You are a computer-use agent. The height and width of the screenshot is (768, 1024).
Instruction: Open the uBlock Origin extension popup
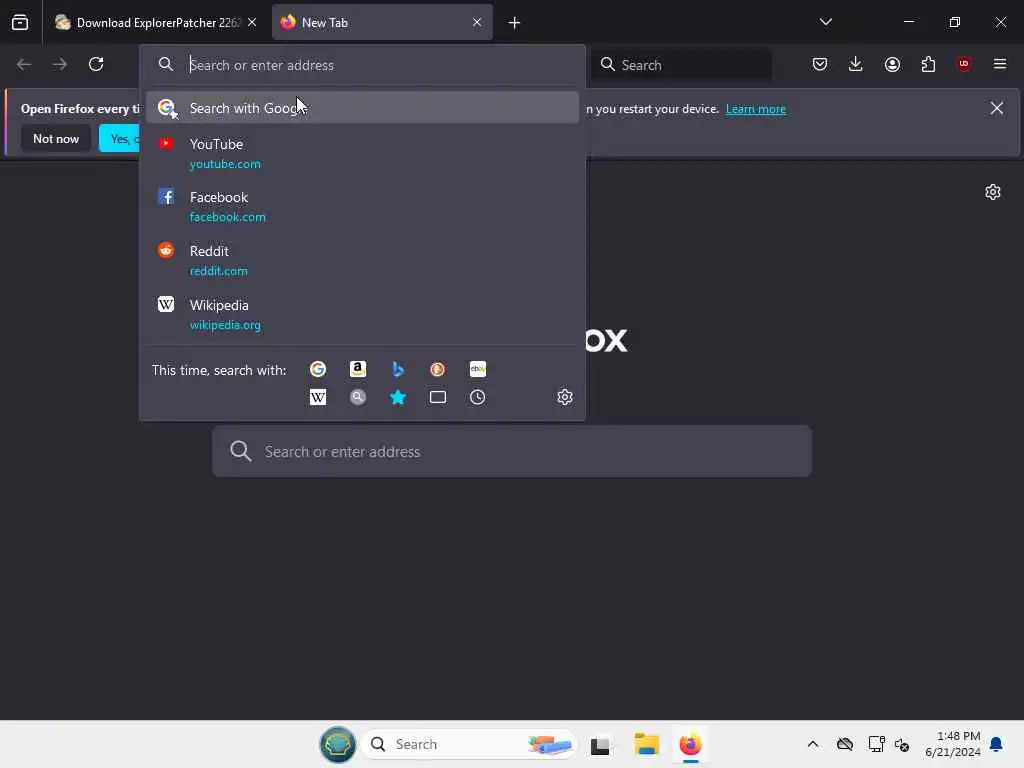964,64
